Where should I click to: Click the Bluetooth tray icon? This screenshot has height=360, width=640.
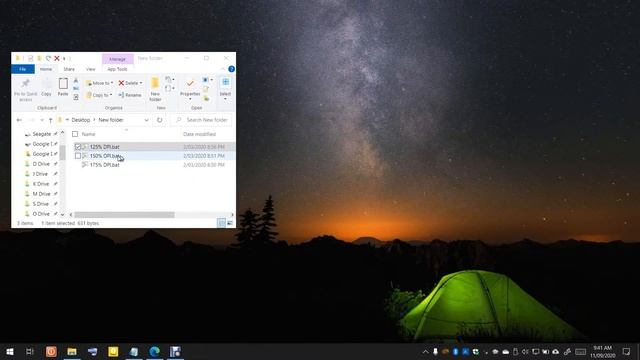tap(456, 351)
